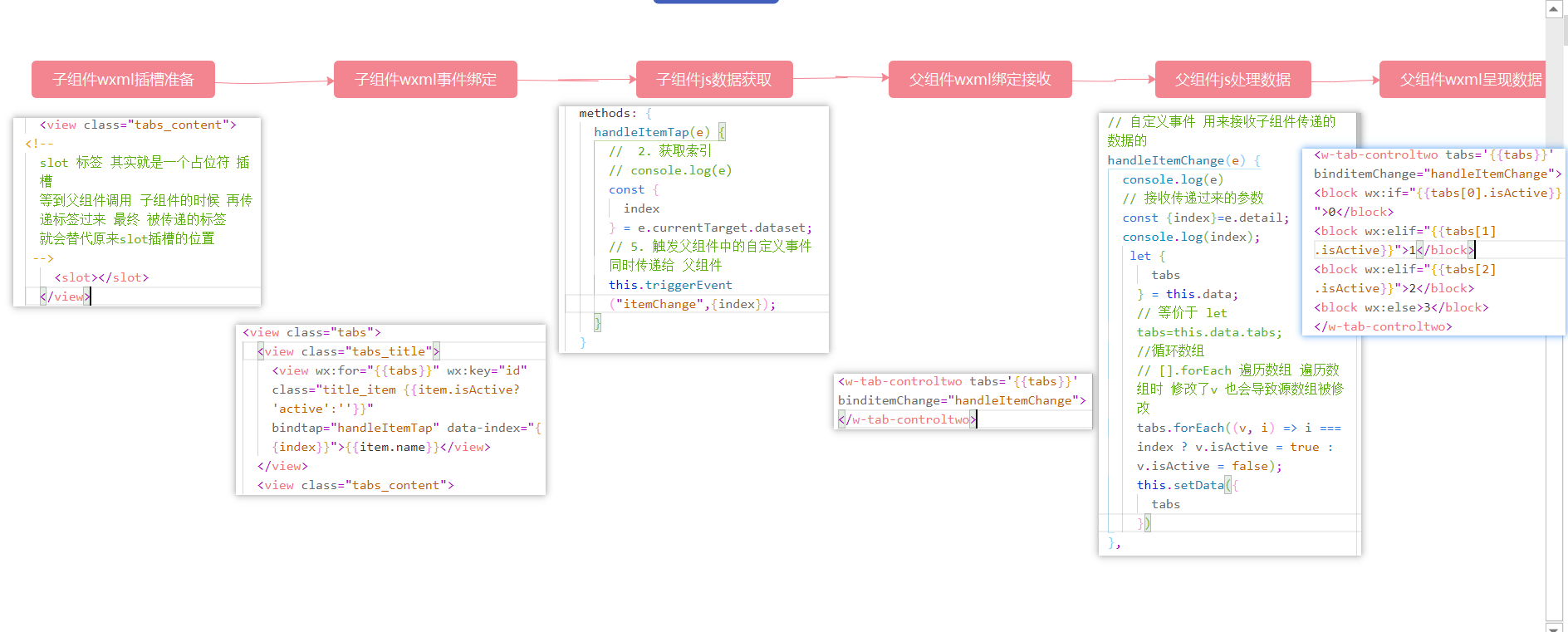
Task: Click the // 2. 获取索引 comment
Action: coord(660,151)
